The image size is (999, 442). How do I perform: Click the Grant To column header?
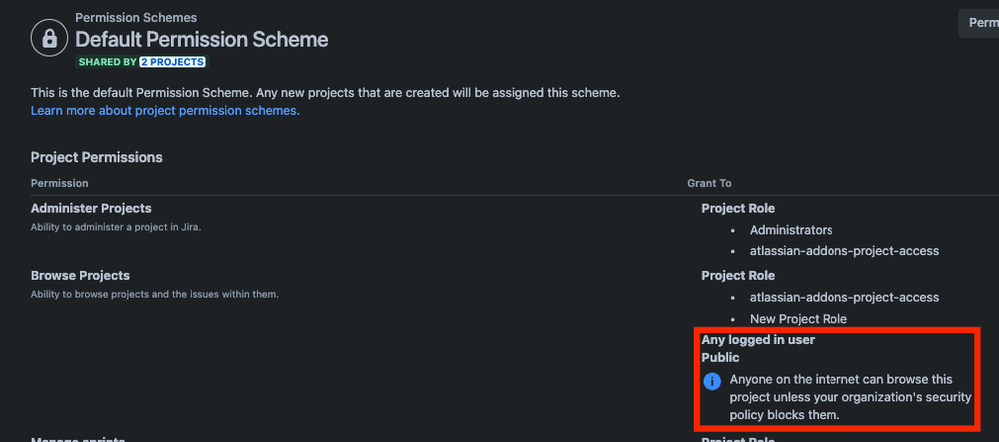[x=709, y=183]
